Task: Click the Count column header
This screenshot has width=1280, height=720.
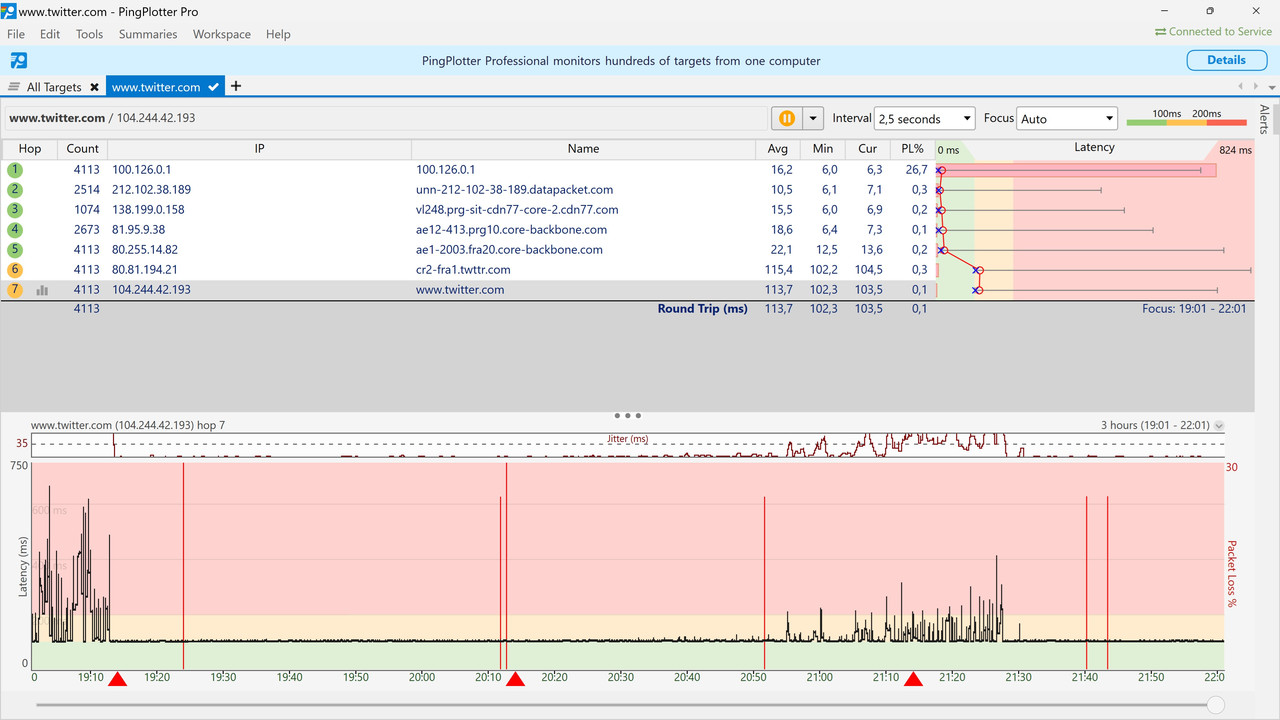Action: tap(83, 148)
